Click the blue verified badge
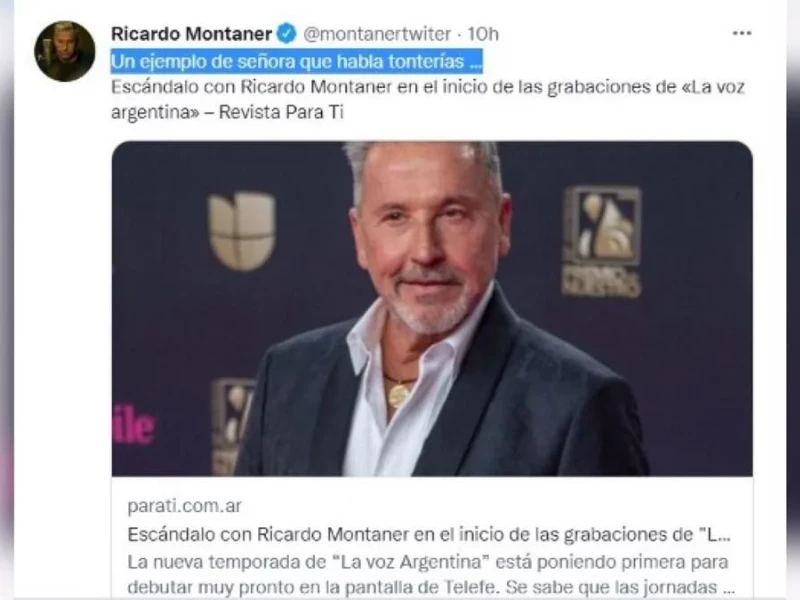 (287, 34)
